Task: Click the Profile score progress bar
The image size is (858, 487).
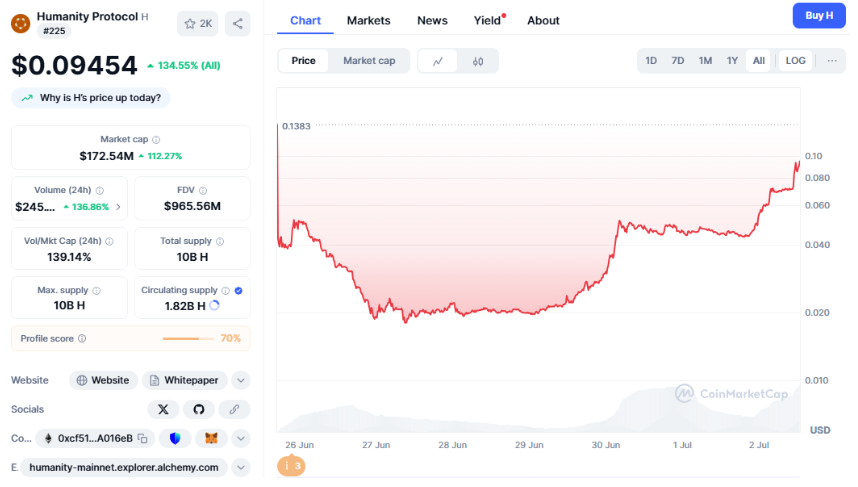Action: click(188, 338)
